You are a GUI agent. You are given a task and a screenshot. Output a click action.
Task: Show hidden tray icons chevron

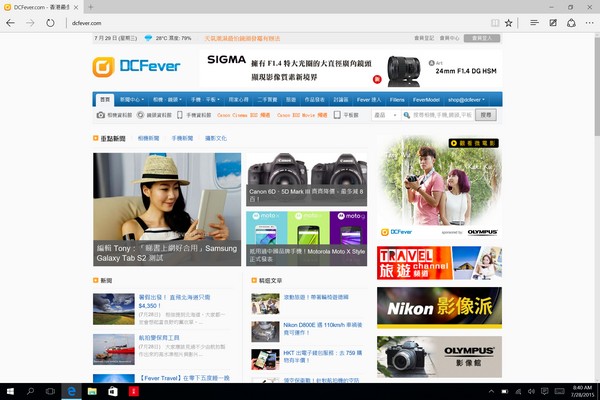coord(491,391)
